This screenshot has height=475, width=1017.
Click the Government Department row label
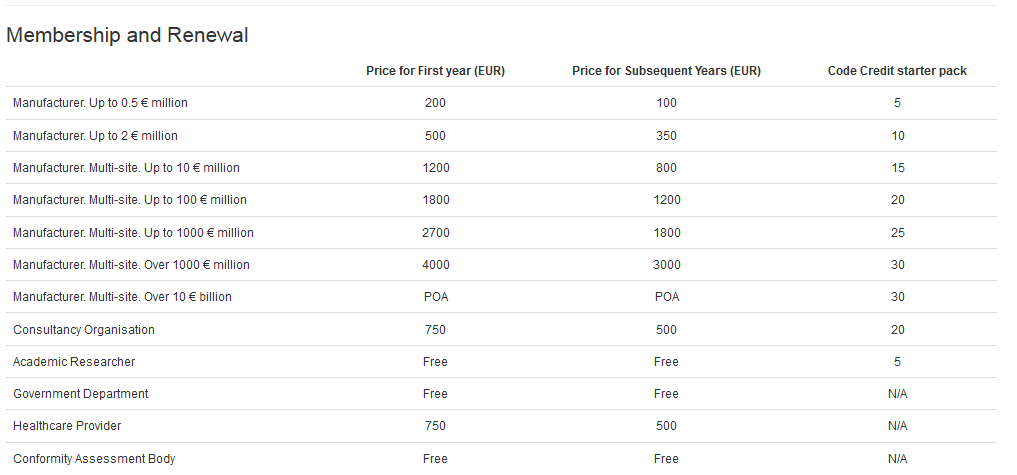pyautogui.click(x=80, y=394)
